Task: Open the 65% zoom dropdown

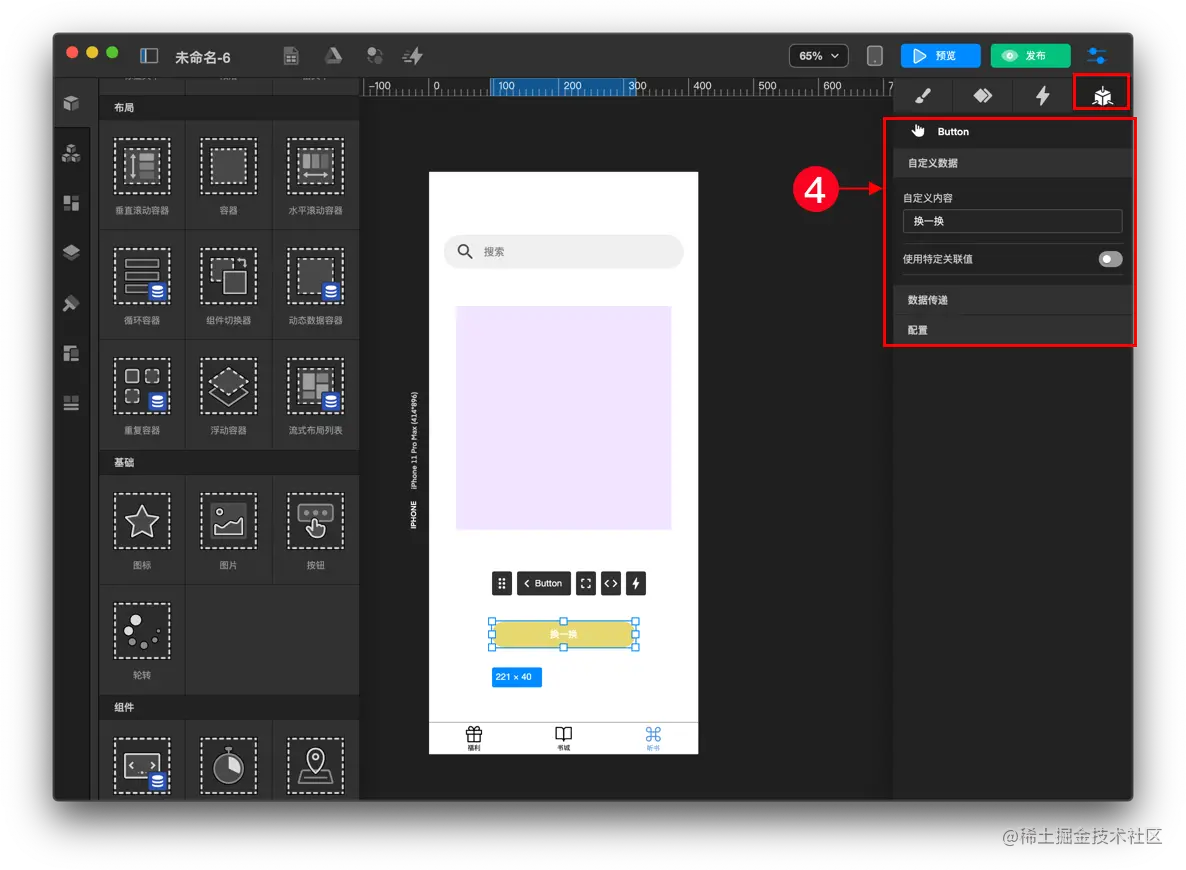Action: click(x=818, y=56)
